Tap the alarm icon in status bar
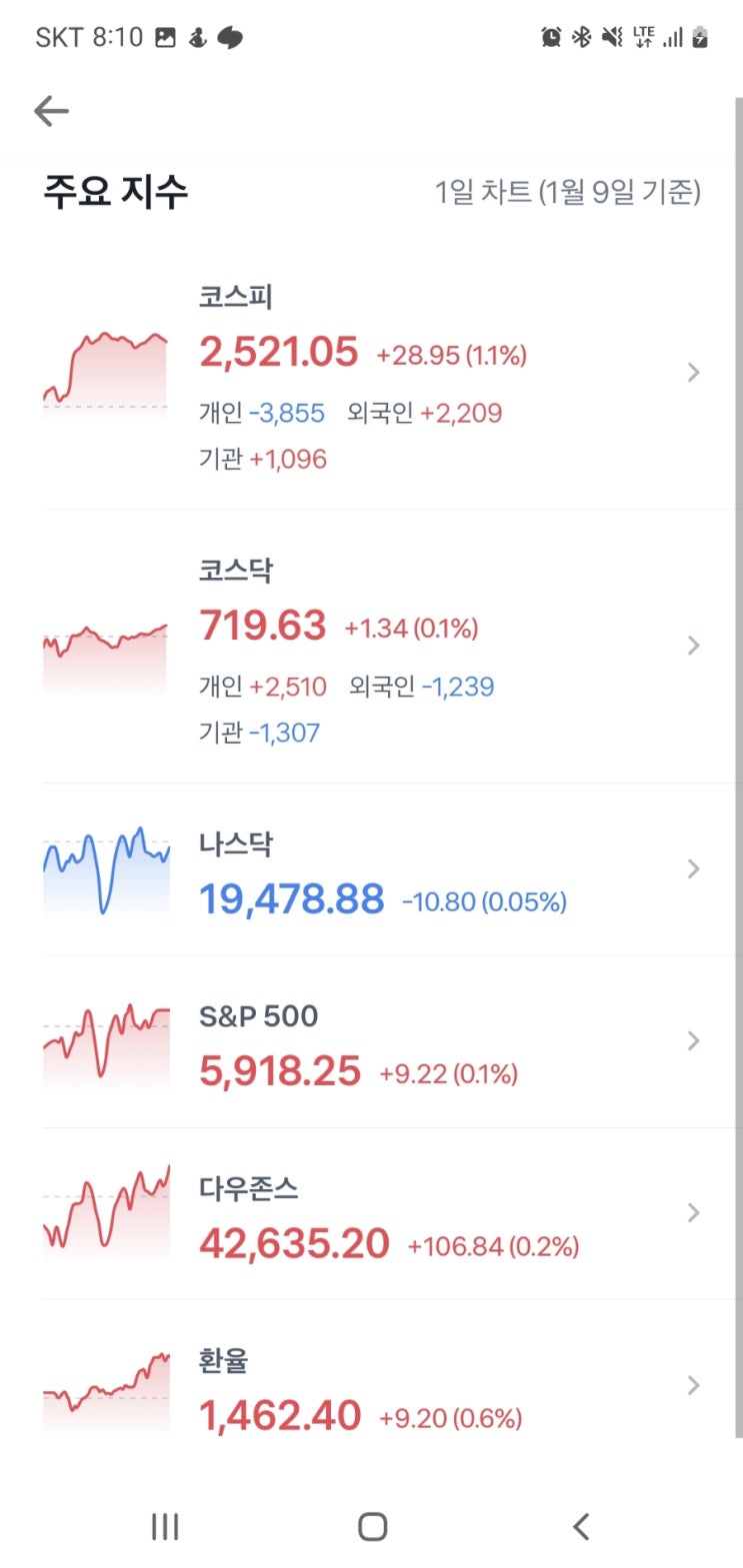The image size is (743, 1568). click(x=551, y=38)
